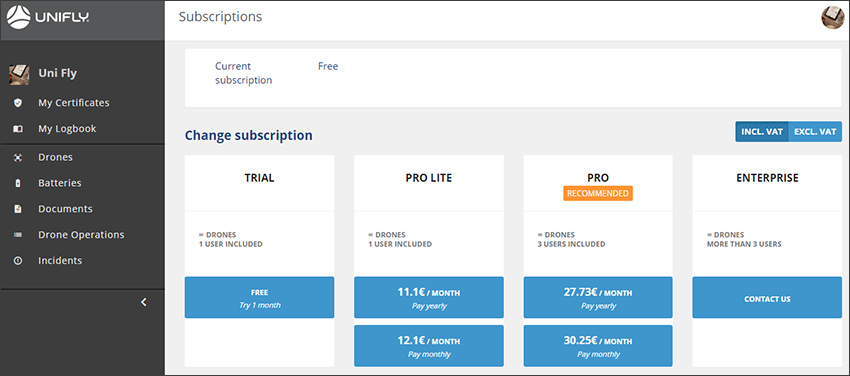Open the Drones section

(x=55, y=157)
